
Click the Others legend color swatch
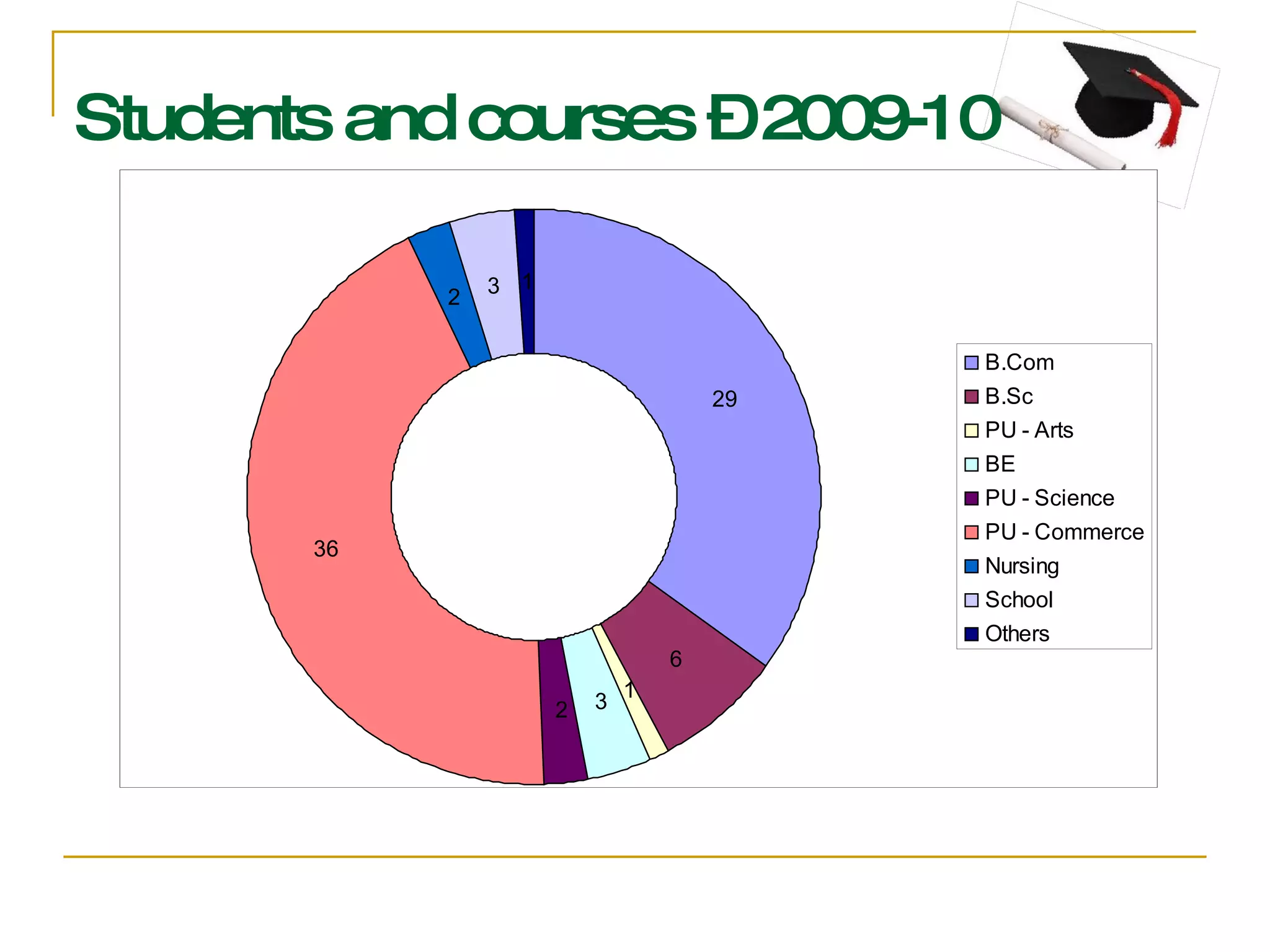[971, 634]
